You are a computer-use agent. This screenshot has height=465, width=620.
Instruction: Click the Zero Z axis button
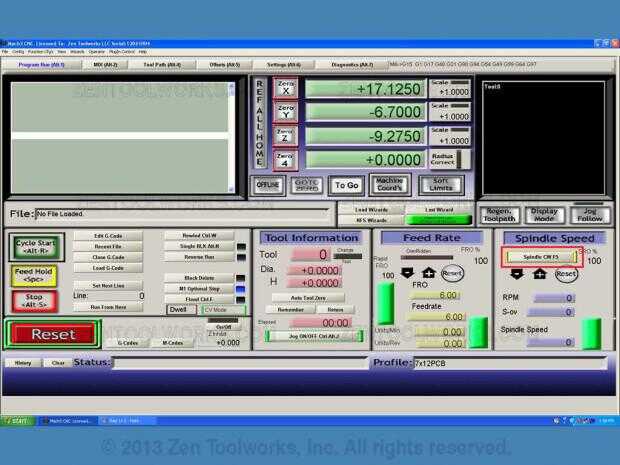click(285, 136)
